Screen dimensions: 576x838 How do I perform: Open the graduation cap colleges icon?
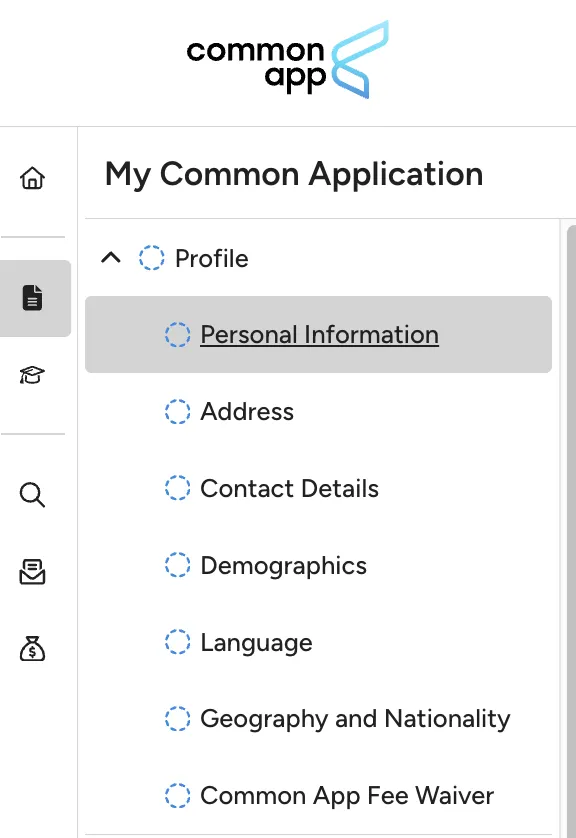(x=32, y=375)
